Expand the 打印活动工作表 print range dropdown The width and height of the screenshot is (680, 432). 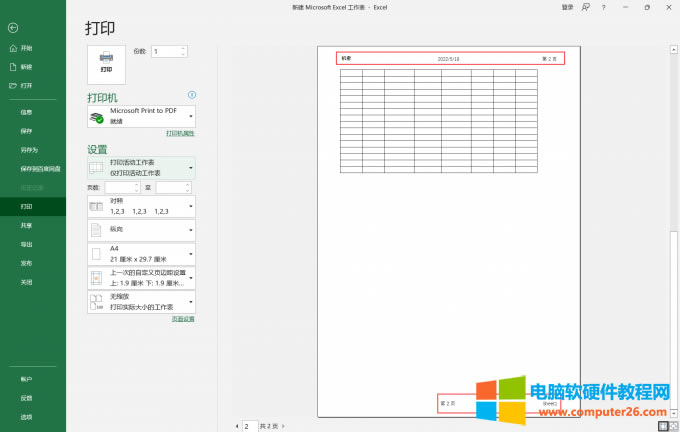pyautogui.click(x=141, y=167)
